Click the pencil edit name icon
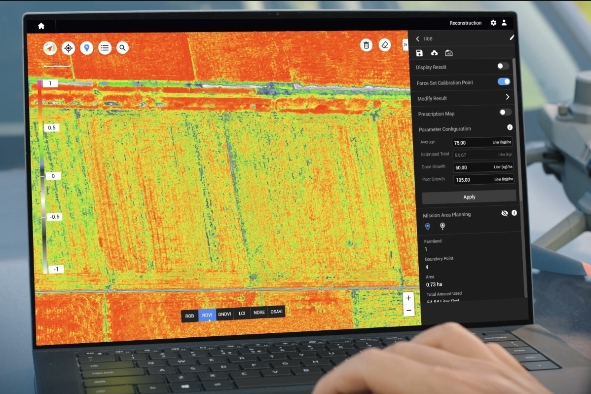Viewport: 591px width, 394px height. click(x=511, y=37)
